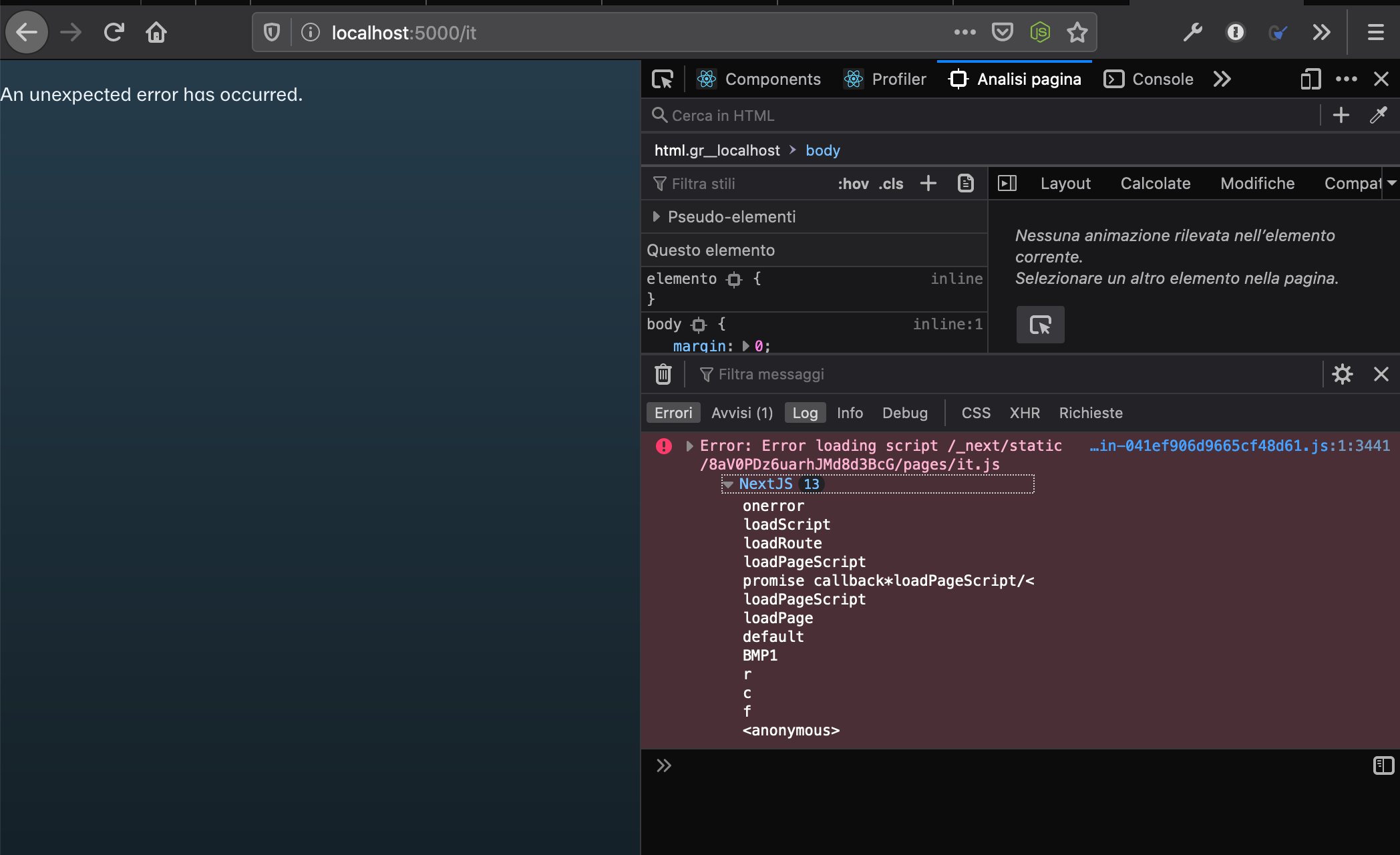Show site information icon in address bar
This screenshot has height=855, width=1400.
pyautogui.click(x=311, y=32)
